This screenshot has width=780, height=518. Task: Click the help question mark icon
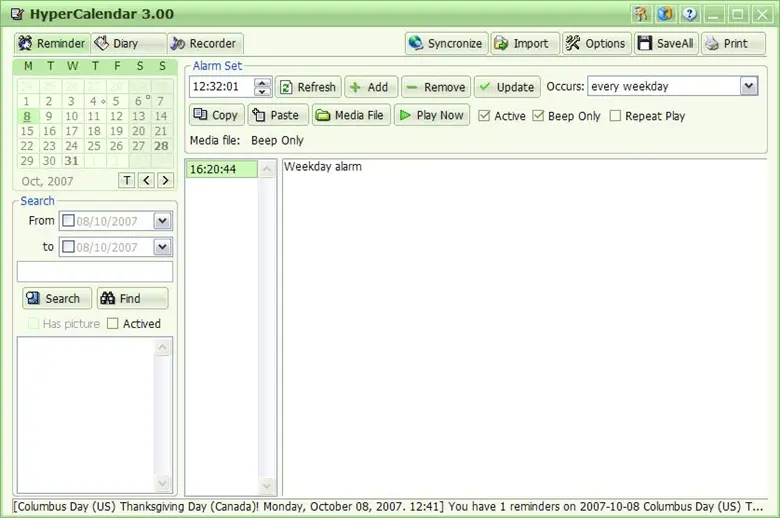[689, 14]
